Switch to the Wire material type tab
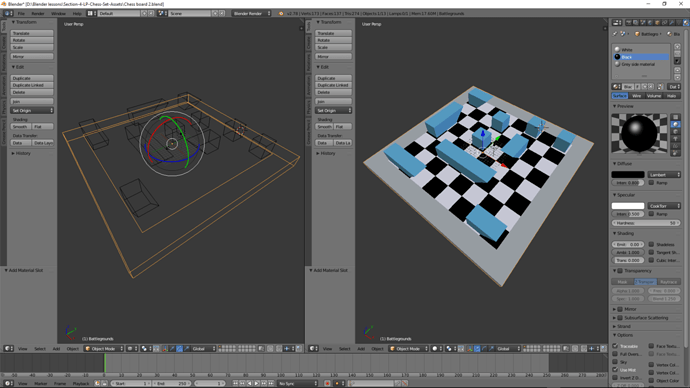This screenshot has width=690, height=388. coord(637,95)
